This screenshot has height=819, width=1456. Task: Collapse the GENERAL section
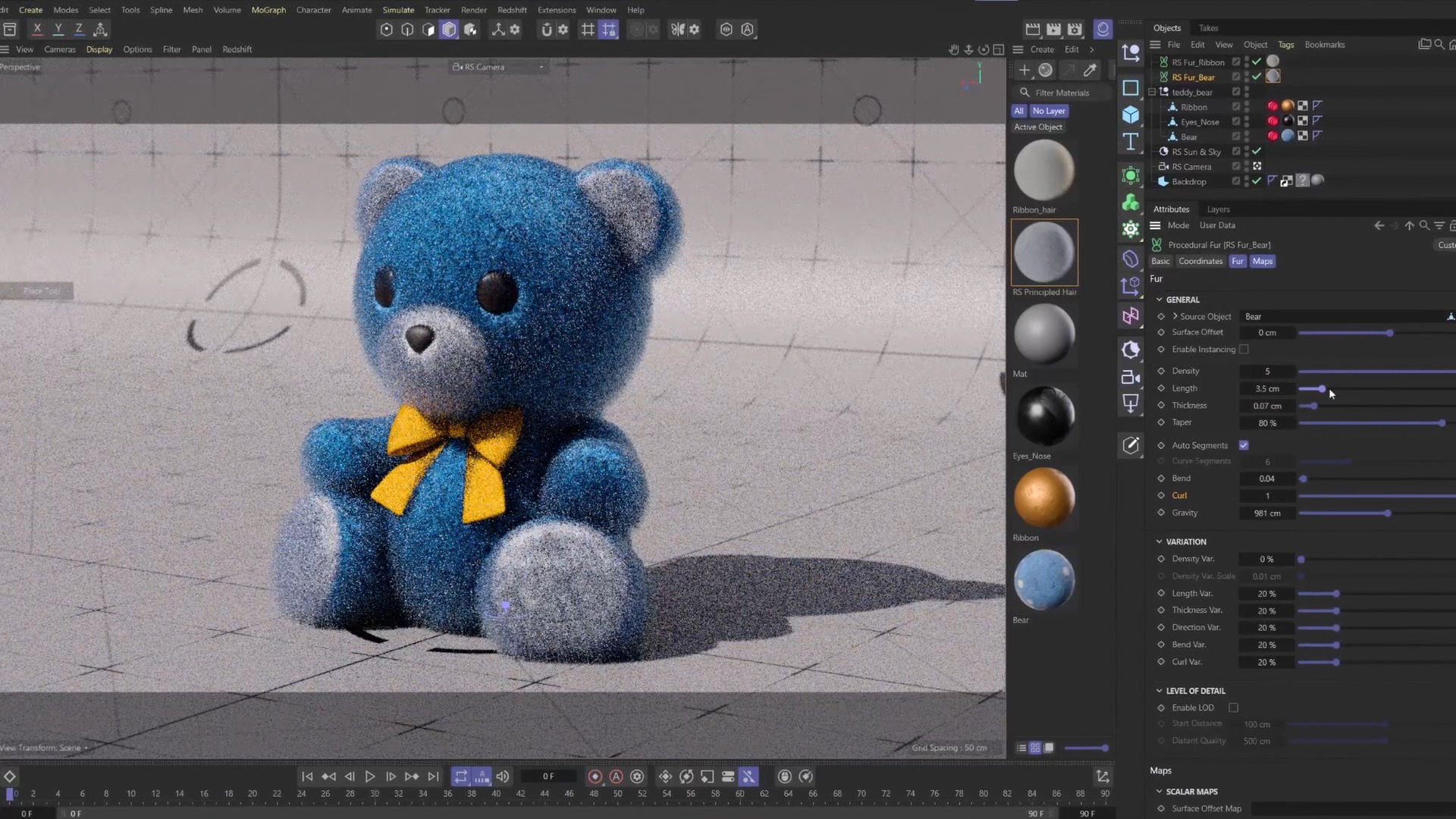(1159, 300)
